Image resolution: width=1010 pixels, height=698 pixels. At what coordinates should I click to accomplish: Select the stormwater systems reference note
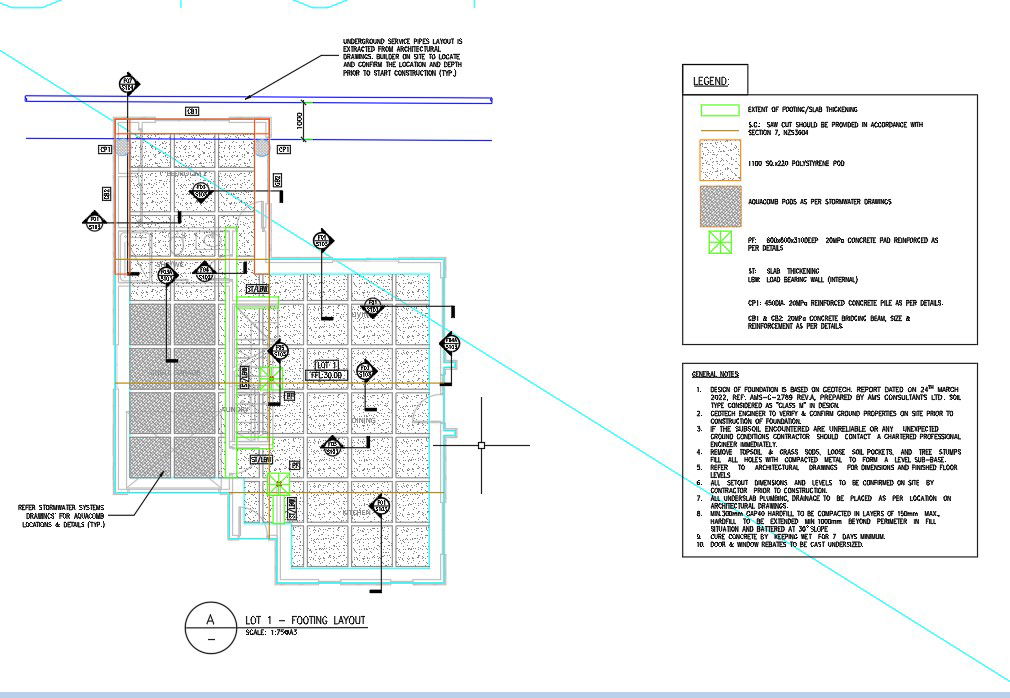(x=62, y=515)
